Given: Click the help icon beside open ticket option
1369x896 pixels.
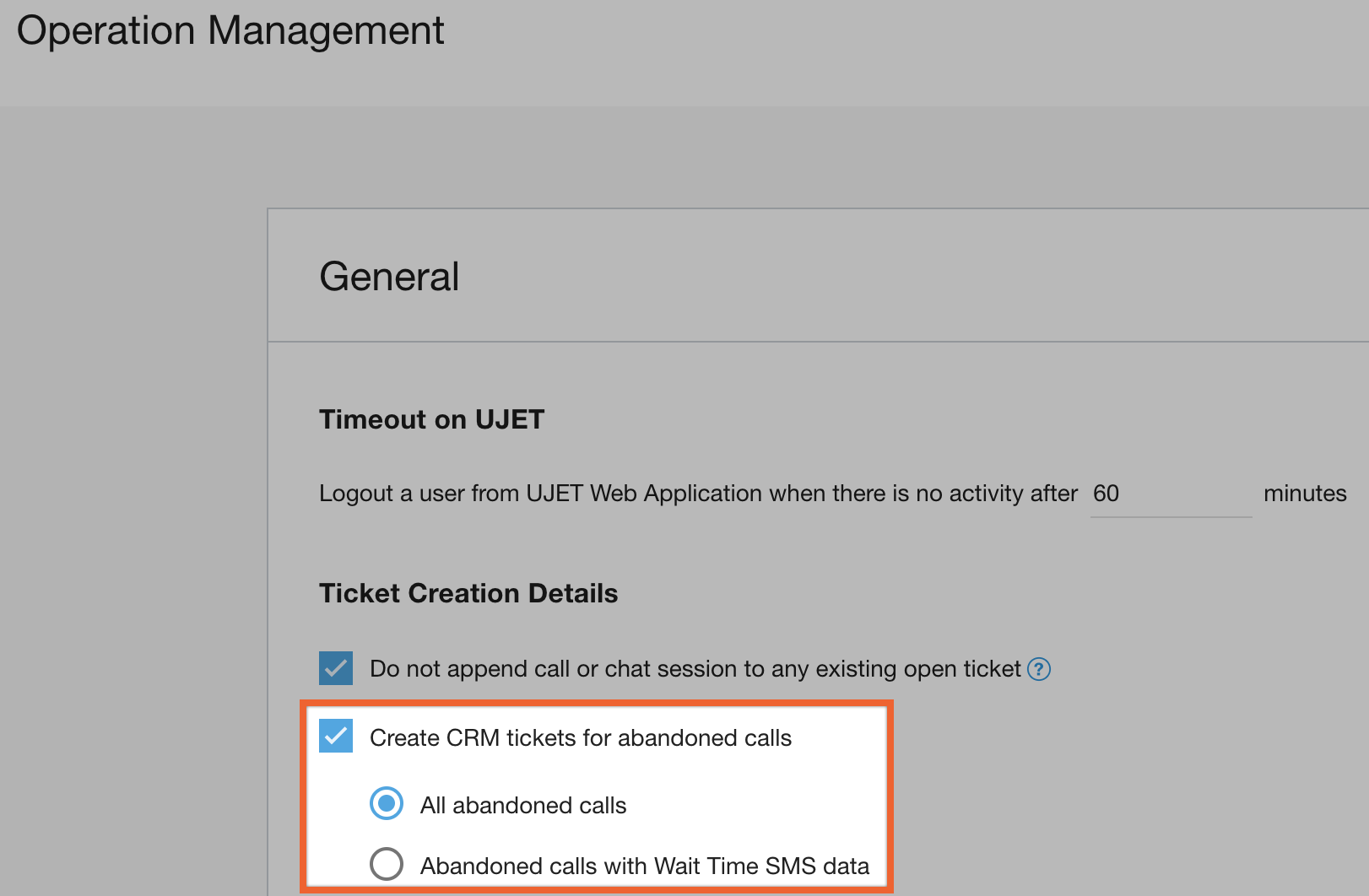Looking at the screenshot, I should [x=1039, y=669].
